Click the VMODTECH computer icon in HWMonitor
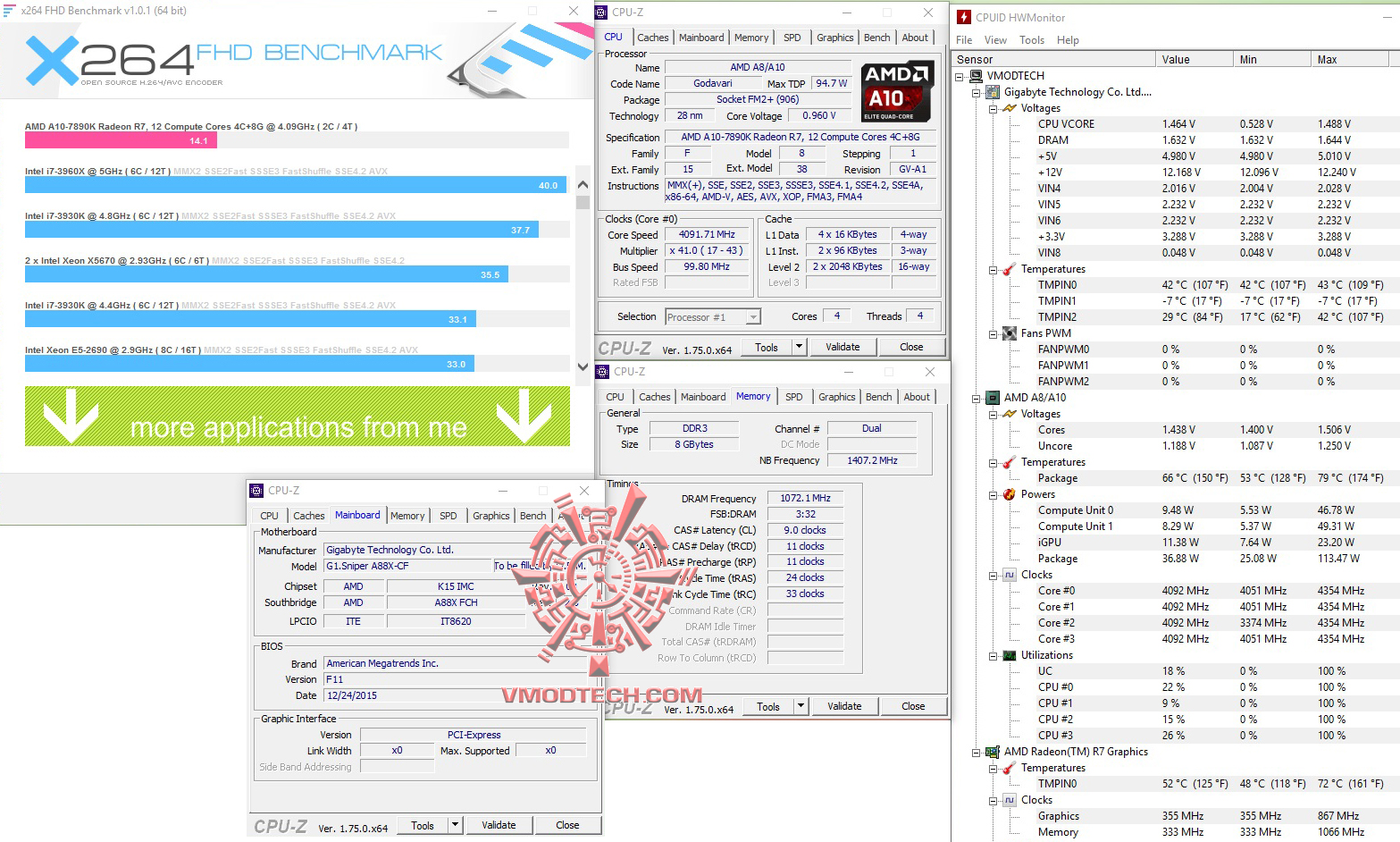The width and height of the screenshot is (1400, 842). pos(976,76)
